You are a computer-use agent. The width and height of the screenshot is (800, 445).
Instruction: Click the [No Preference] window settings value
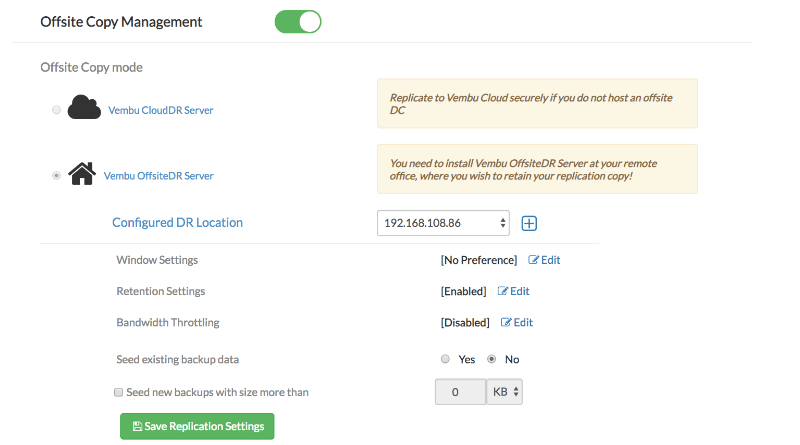coord(479,260)
